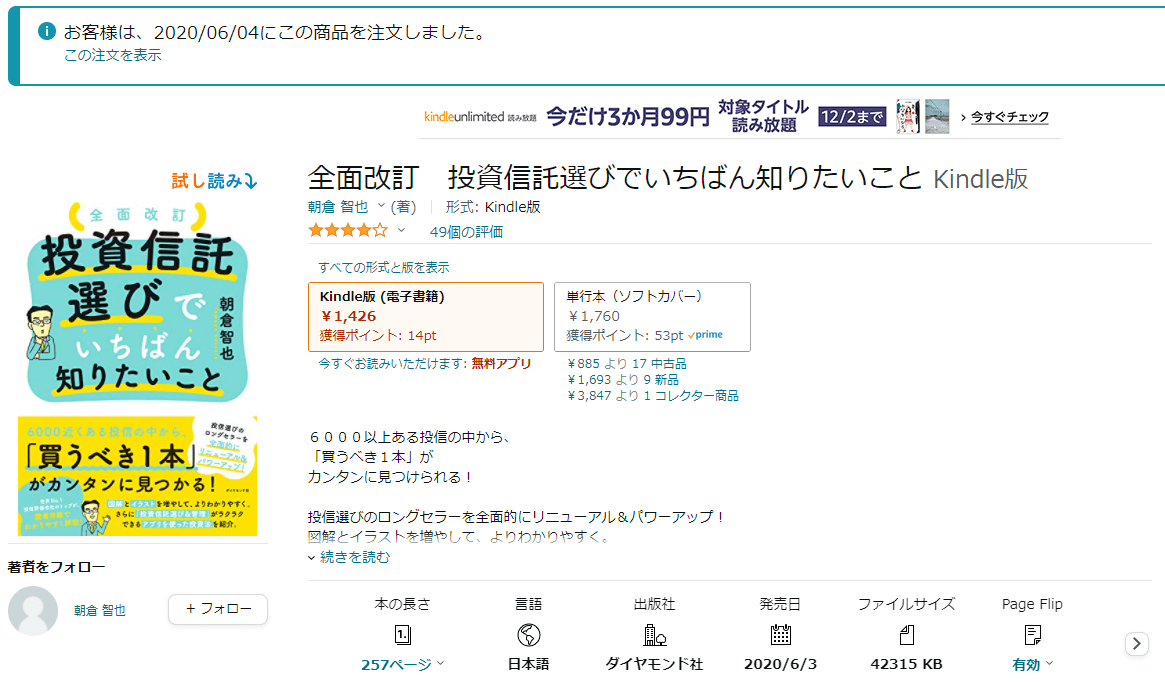
Task: Click the blue info icon in order notice
Action: [47, 31]
